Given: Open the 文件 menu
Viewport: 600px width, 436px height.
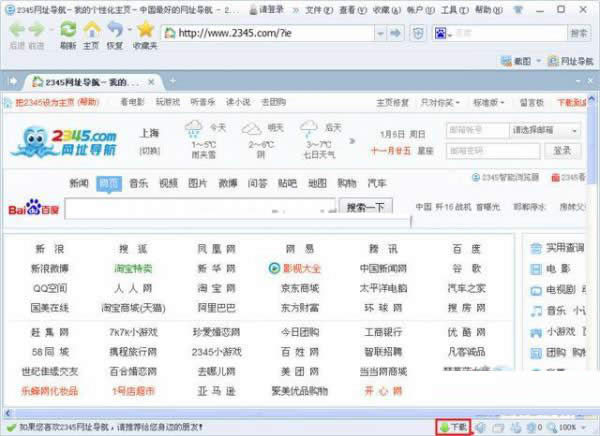Looking at the screenshot, I should pos(319,10).
